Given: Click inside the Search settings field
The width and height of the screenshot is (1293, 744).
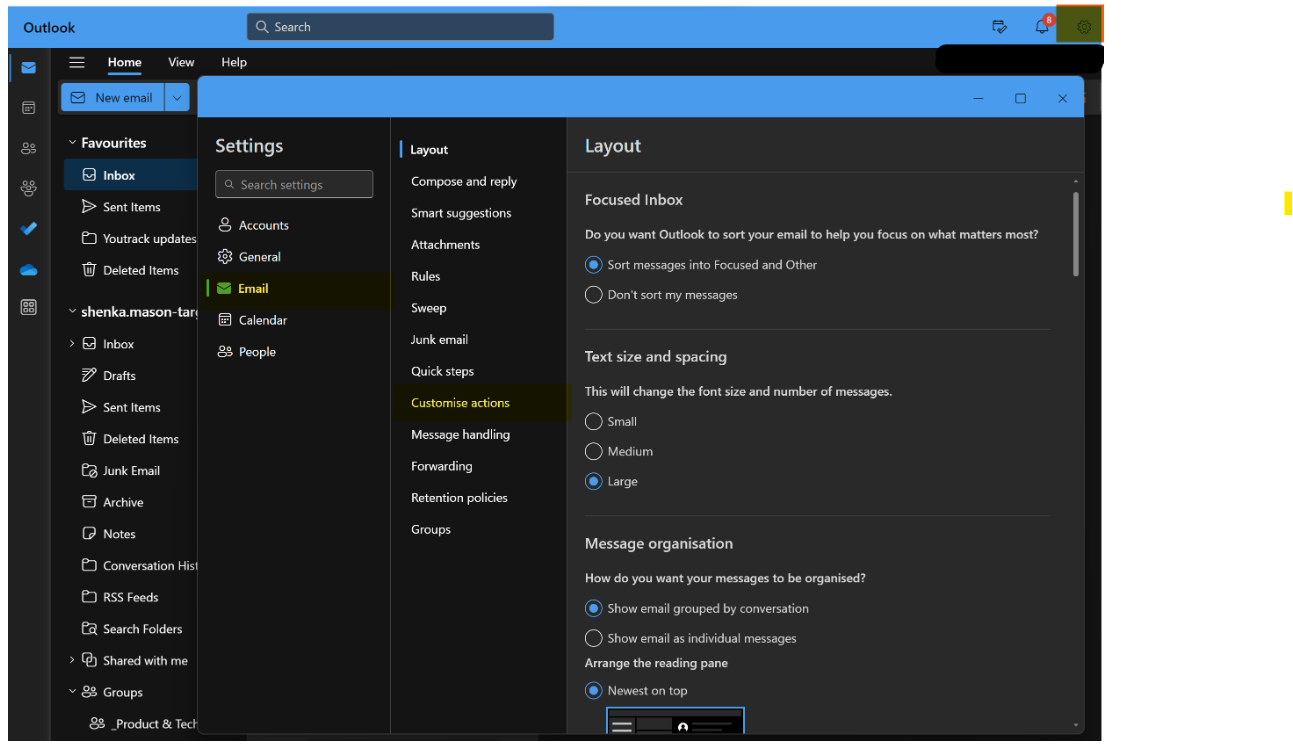Looking at the screenshot, I should tap(293, 184).
